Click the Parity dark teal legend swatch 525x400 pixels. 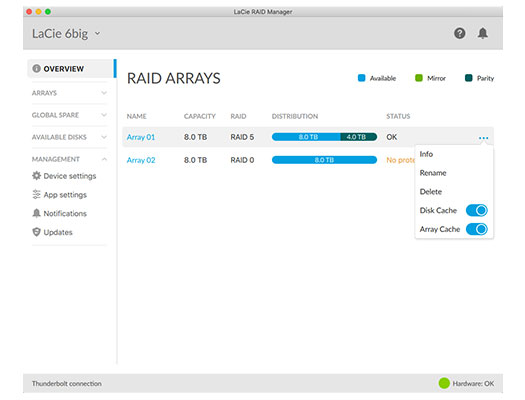pos(468,78)
